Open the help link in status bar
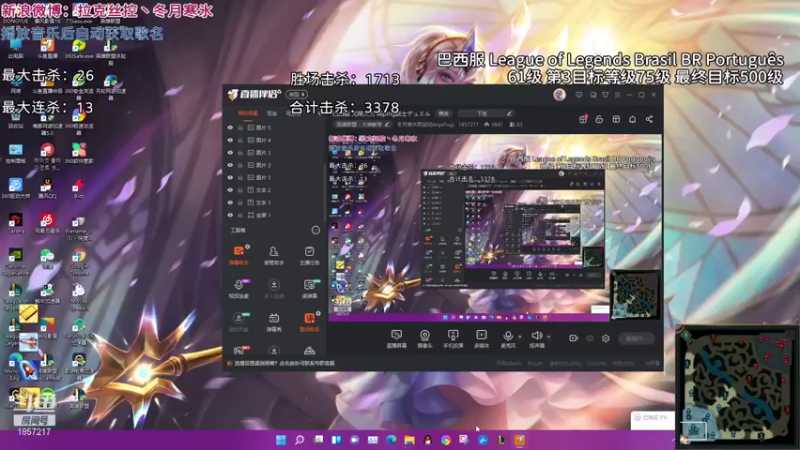 284,363
